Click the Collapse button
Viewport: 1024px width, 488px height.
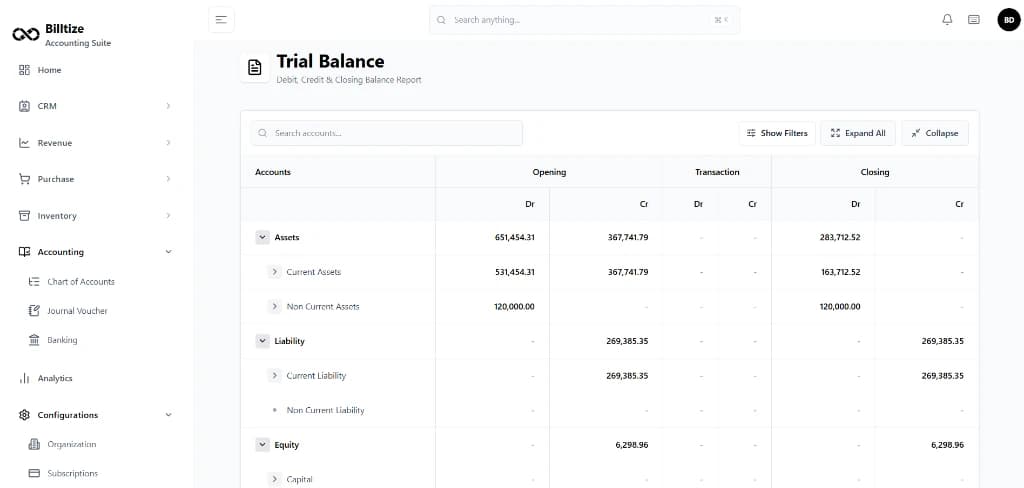click(935, 133)
